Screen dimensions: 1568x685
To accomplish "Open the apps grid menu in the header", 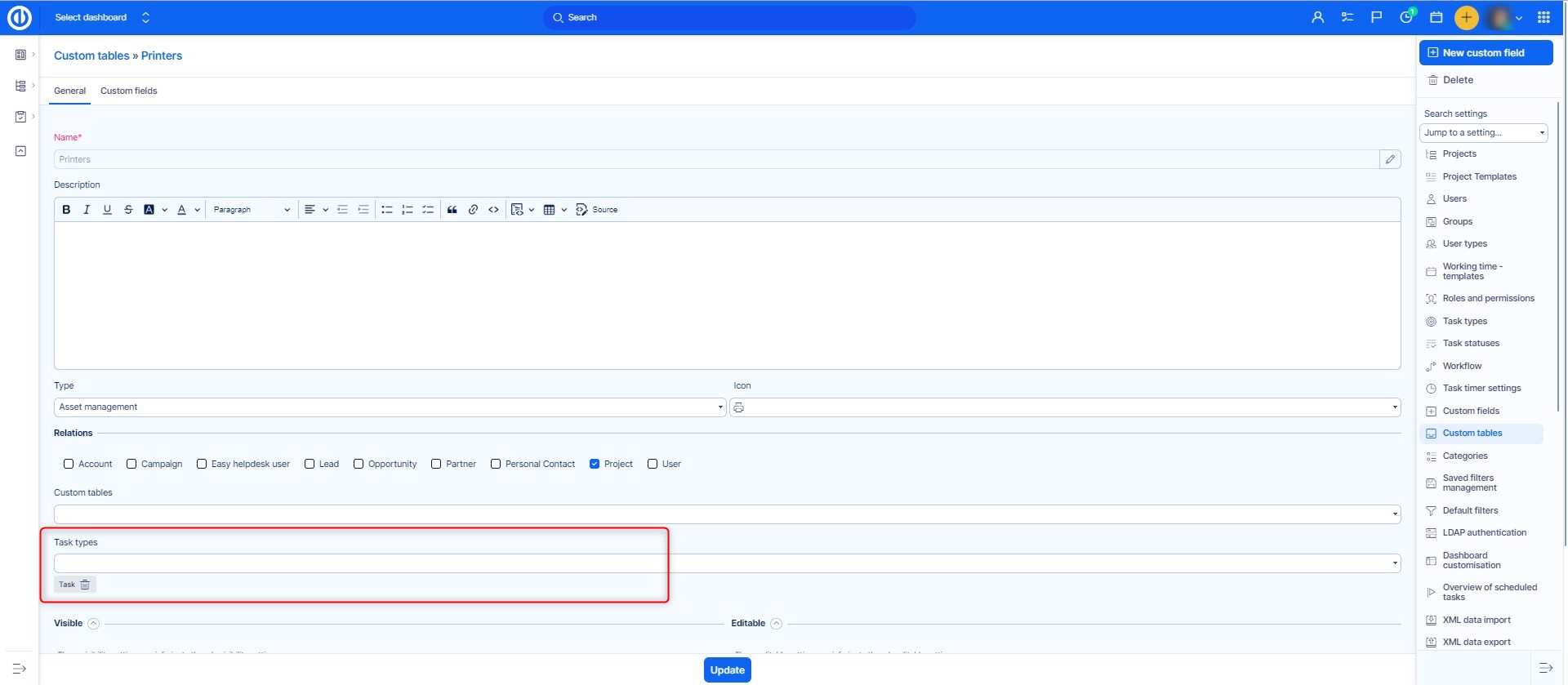I will click(x=1543, y=17).
